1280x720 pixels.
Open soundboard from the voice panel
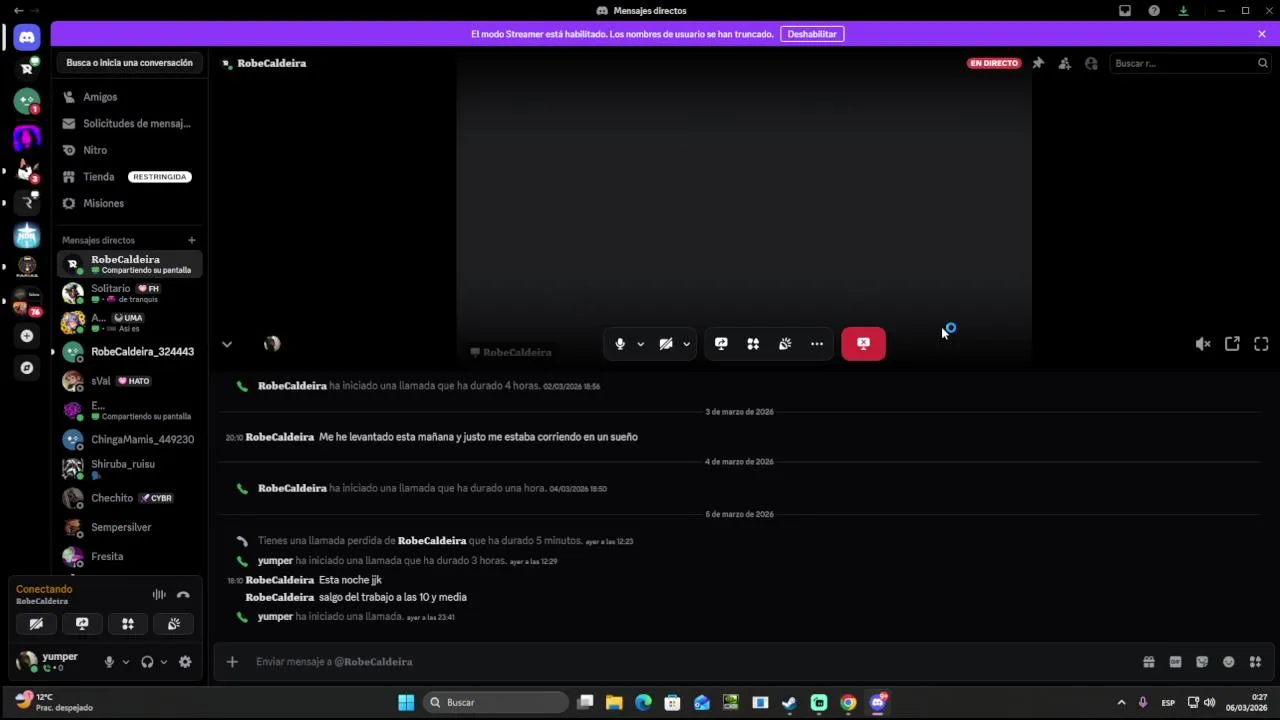[174, 624]
